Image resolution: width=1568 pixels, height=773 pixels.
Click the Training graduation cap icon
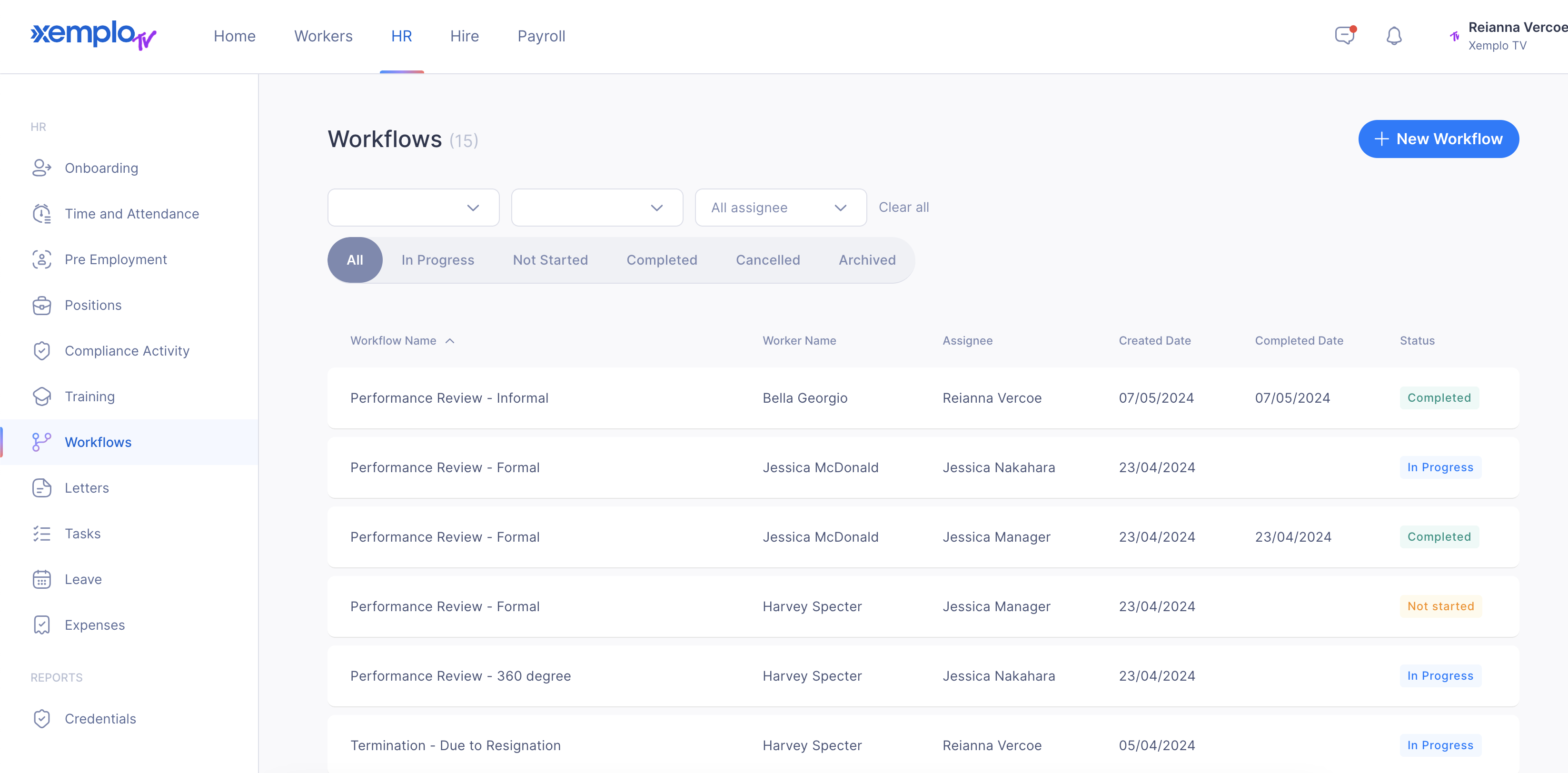41,396
